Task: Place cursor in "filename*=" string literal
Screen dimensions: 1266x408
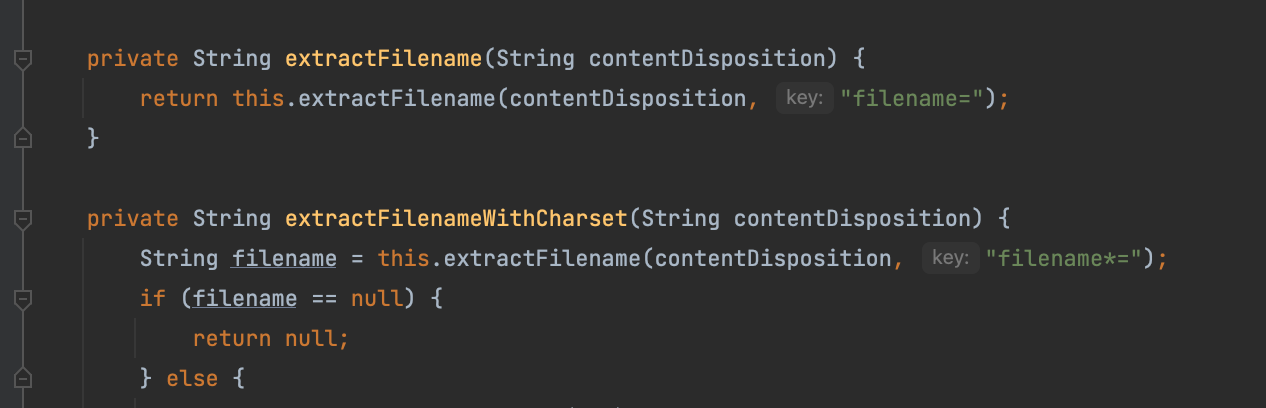Action: pyautogui.click(x=1064, y=258)
